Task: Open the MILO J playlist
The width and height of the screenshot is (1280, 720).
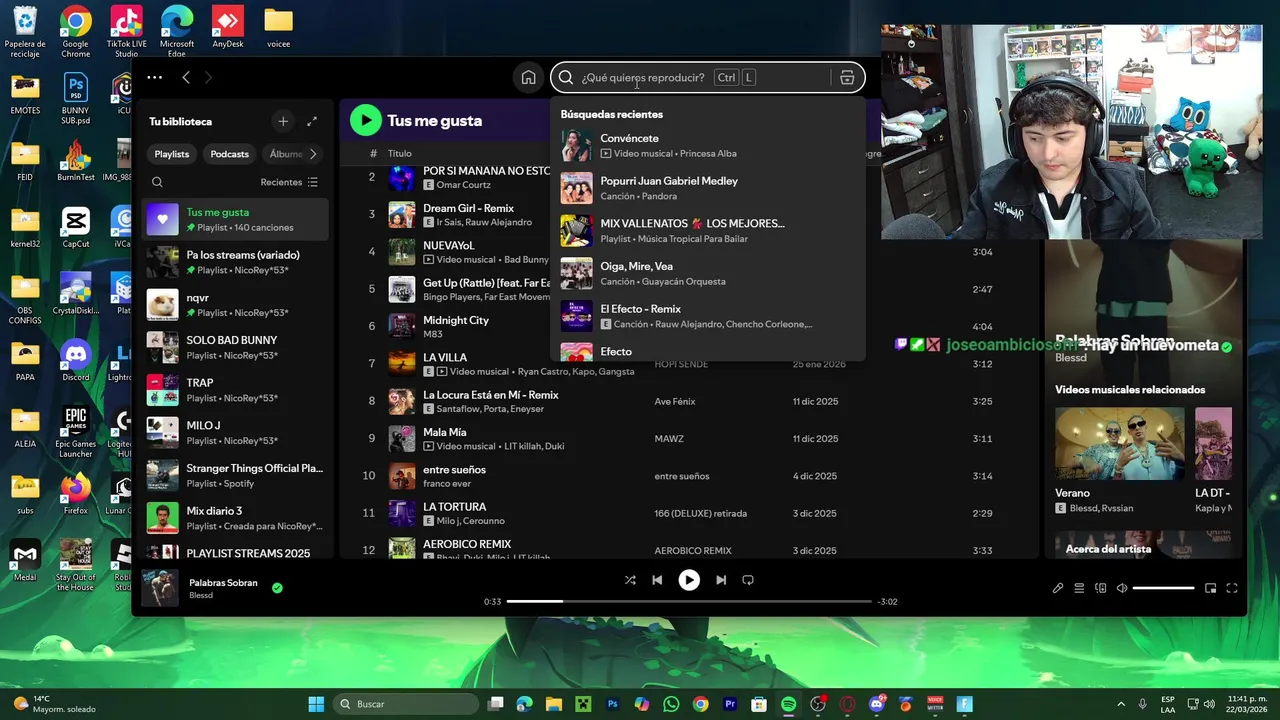Action: point(236,432)
